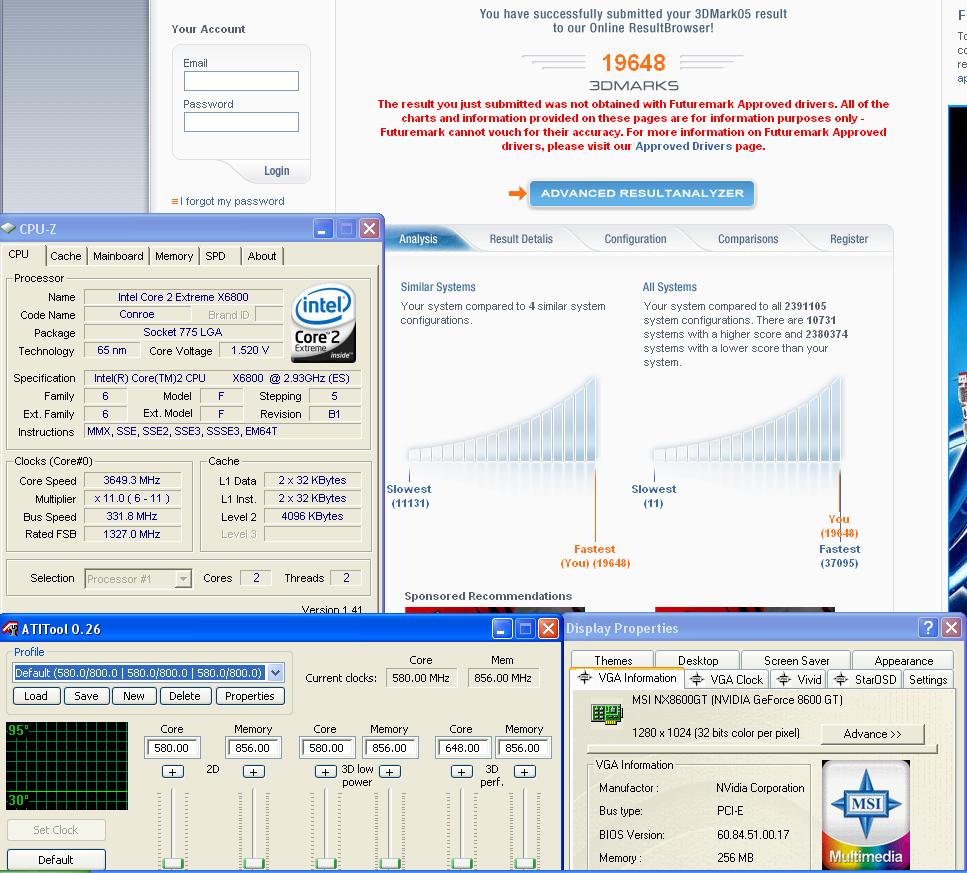Screen dimensions: 967x873
Task: Open the Appearance tab
Action: (x=903, y=660)
